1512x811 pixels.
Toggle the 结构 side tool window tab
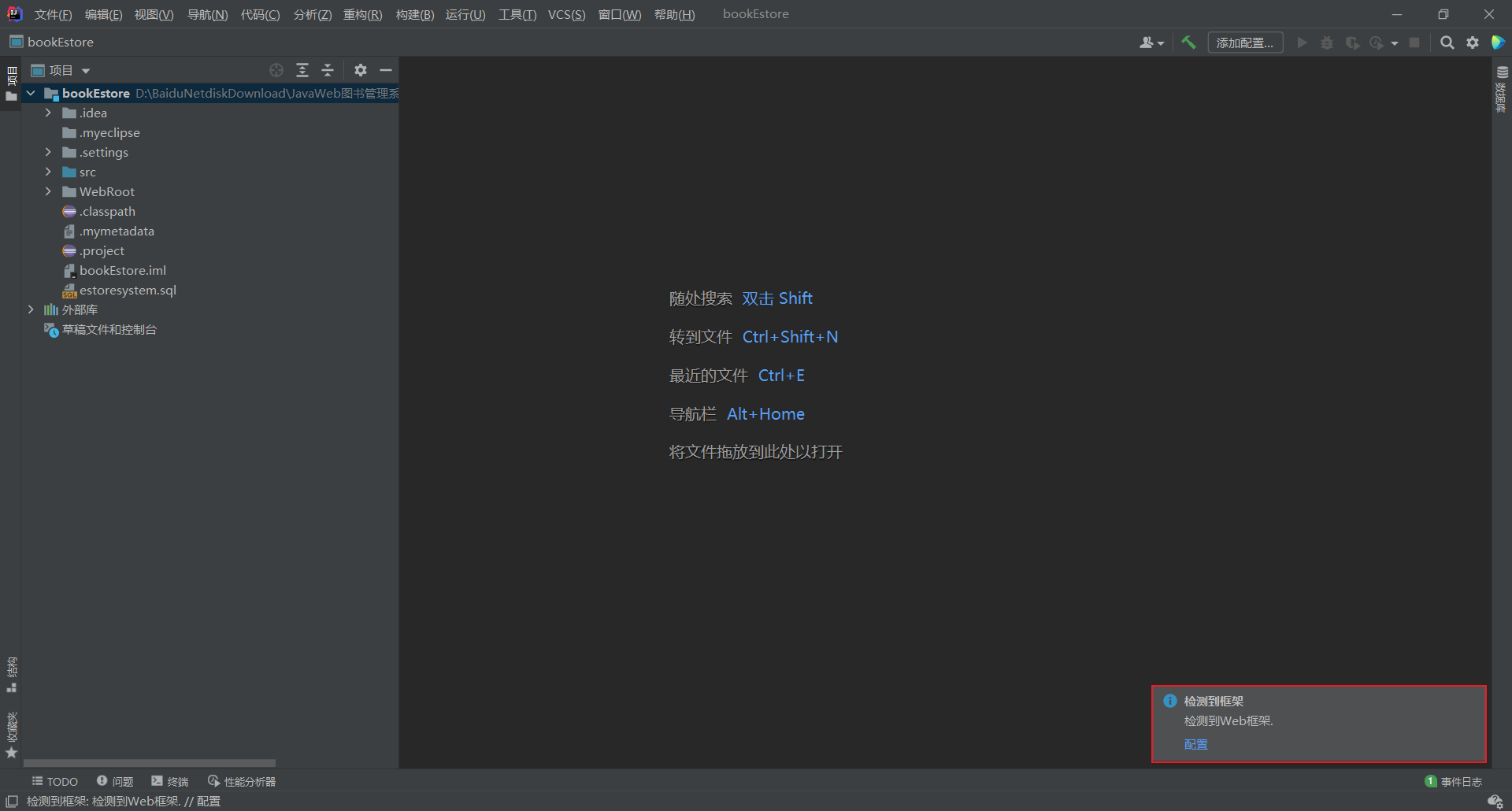pos(11,675)
